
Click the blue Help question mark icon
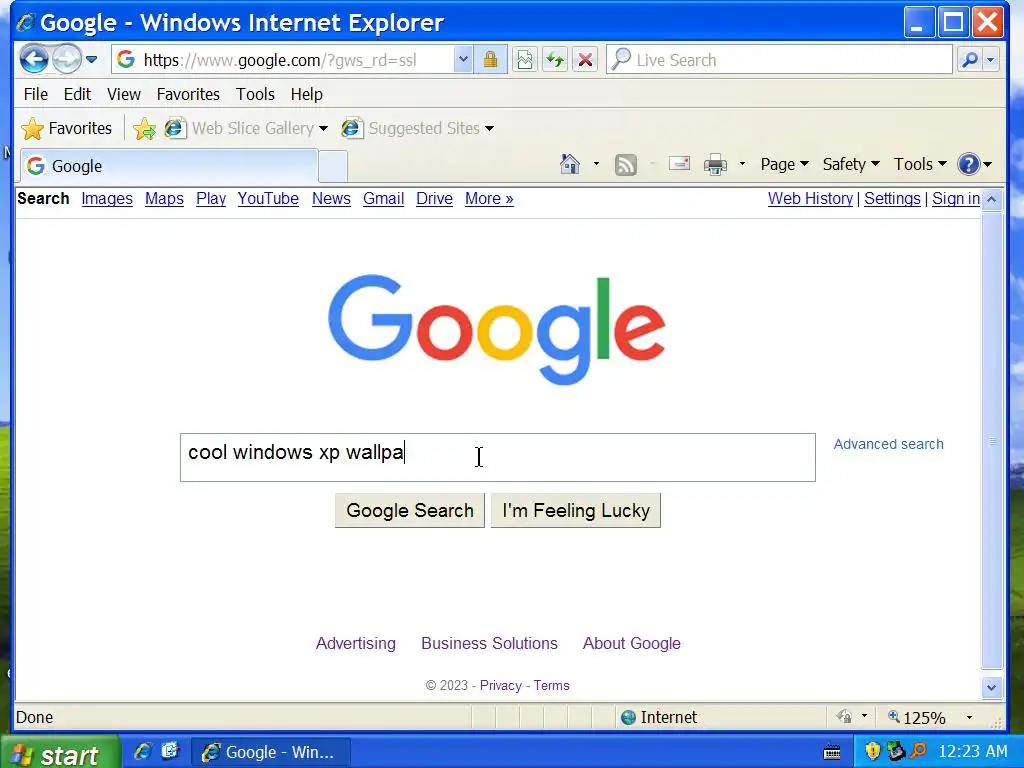click(x=968, y=164)
